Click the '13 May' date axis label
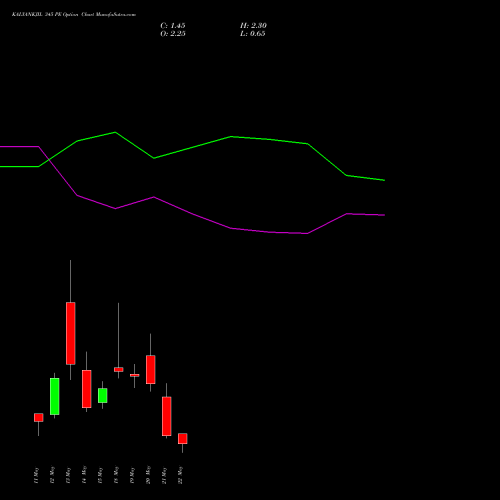Image resolution: width=500 pixels, height=500 pixels. (68, 475)
